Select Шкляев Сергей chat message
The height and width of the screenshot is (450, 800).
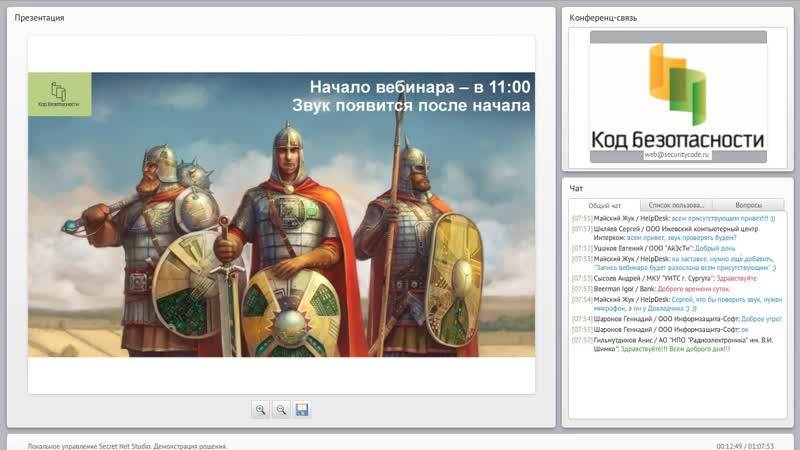coord(665,233)
